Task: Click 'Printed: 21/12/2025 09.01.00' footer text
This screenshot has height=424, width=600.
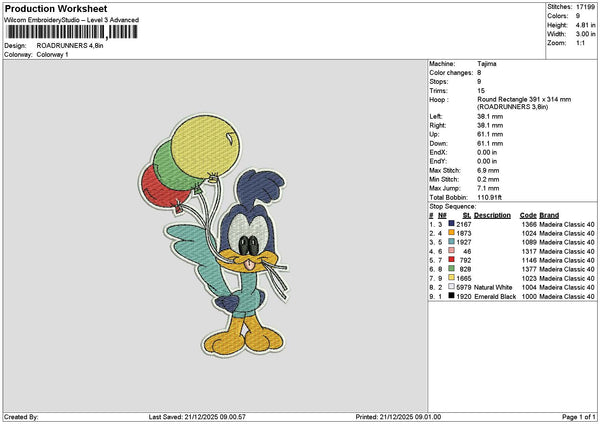Action: (x=398, y=417)
